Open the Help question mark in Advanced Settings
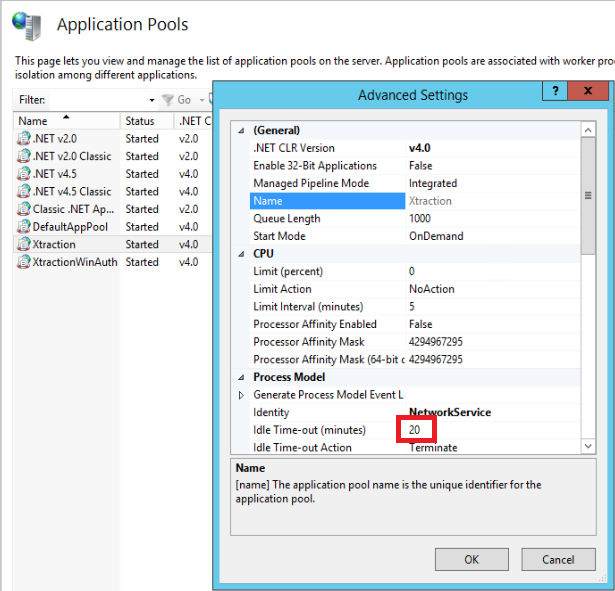The image size is (615, 591). pos(555,92)
